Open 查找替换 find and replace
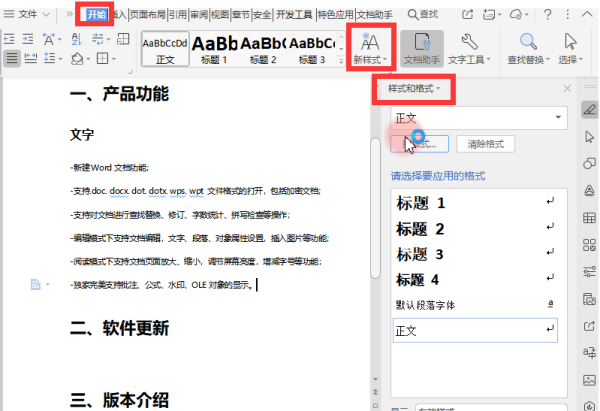600x411 pixels. 528,48
